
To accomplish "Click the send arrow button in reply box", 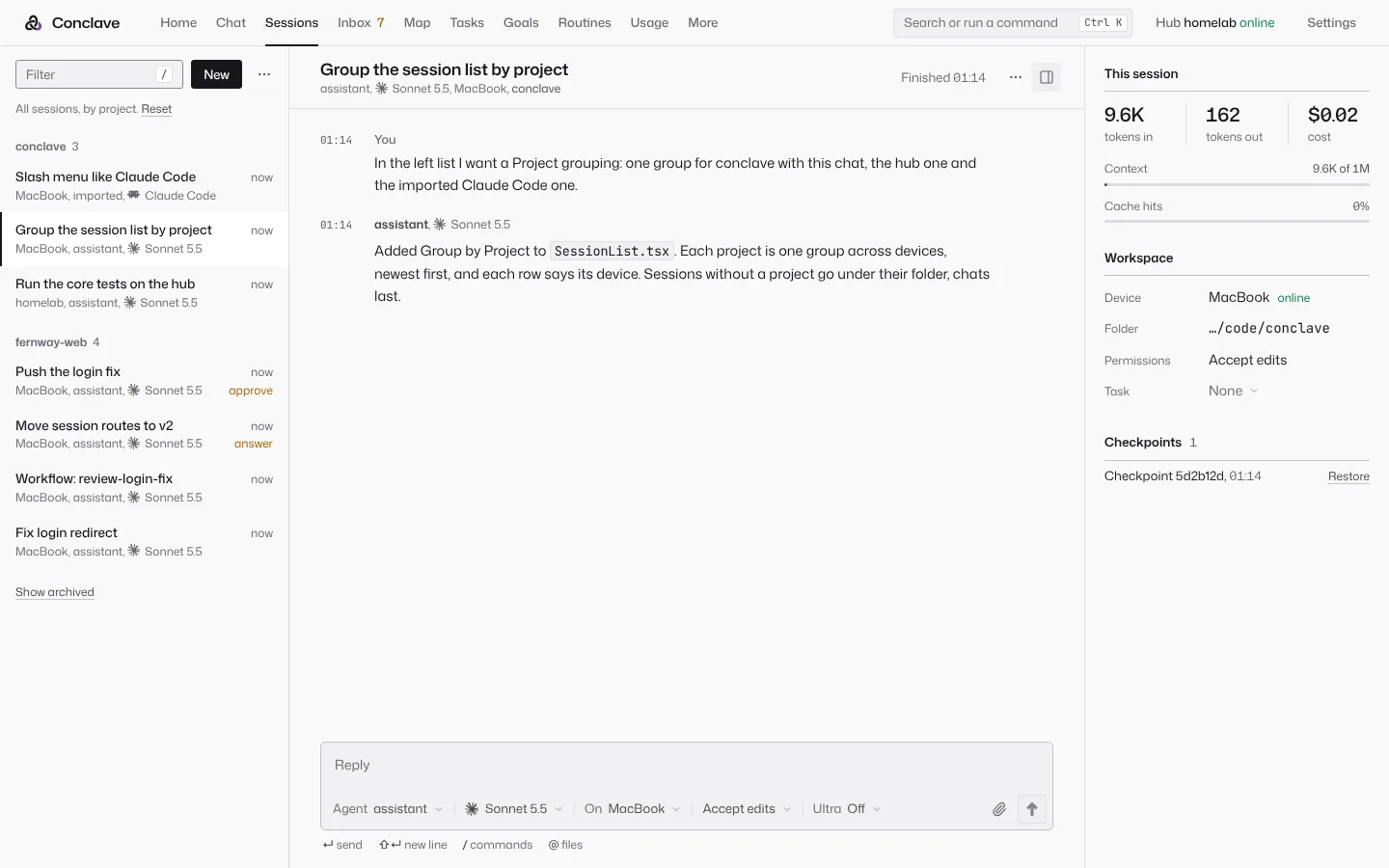I will click(x=1032, y=809).
